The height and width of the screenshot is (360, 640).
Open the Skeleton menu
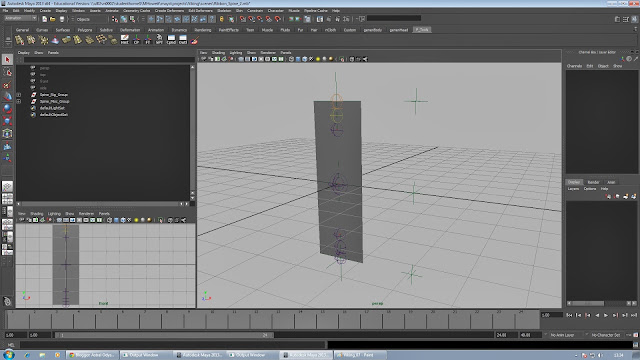pos(224,11)
